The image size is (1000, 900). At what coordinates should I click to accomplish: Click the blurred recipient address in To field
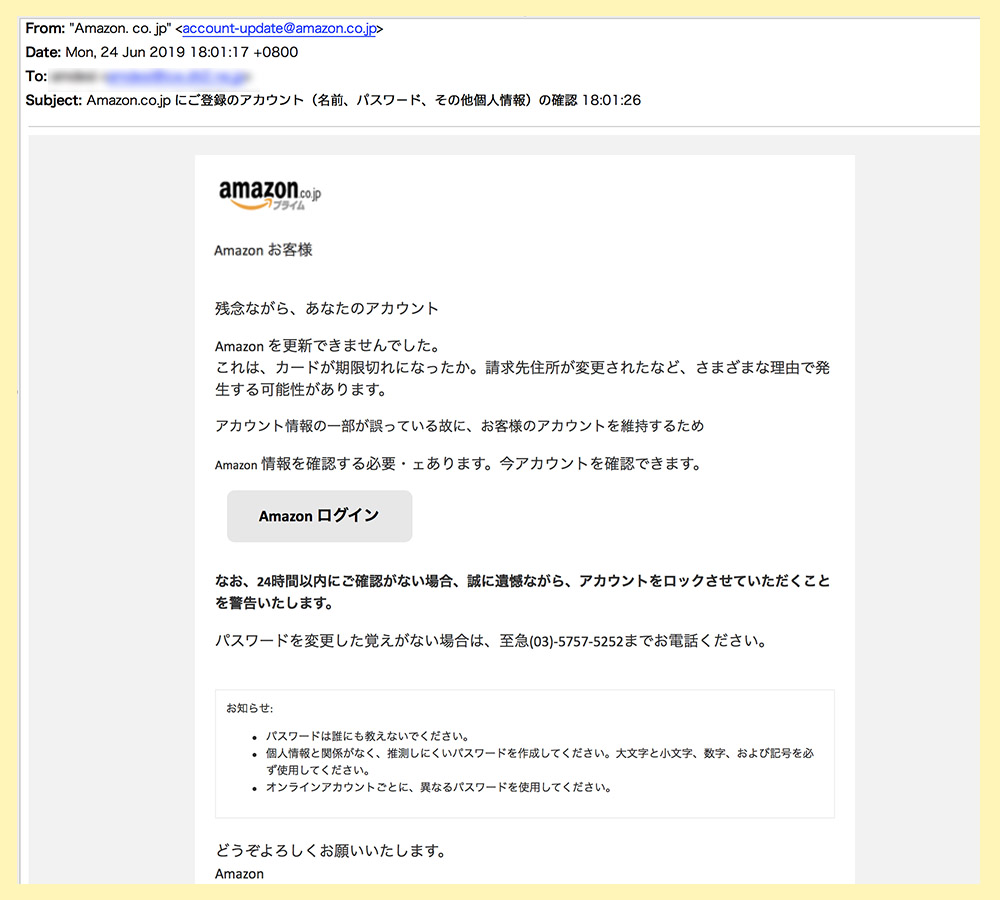pos(149,77)
